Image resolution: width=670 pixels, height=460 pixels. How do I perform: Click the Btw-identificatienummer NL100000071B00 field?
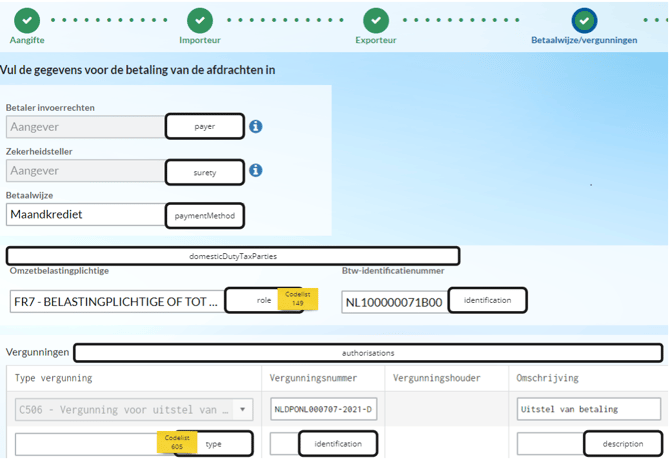click(x=395, y=302)
